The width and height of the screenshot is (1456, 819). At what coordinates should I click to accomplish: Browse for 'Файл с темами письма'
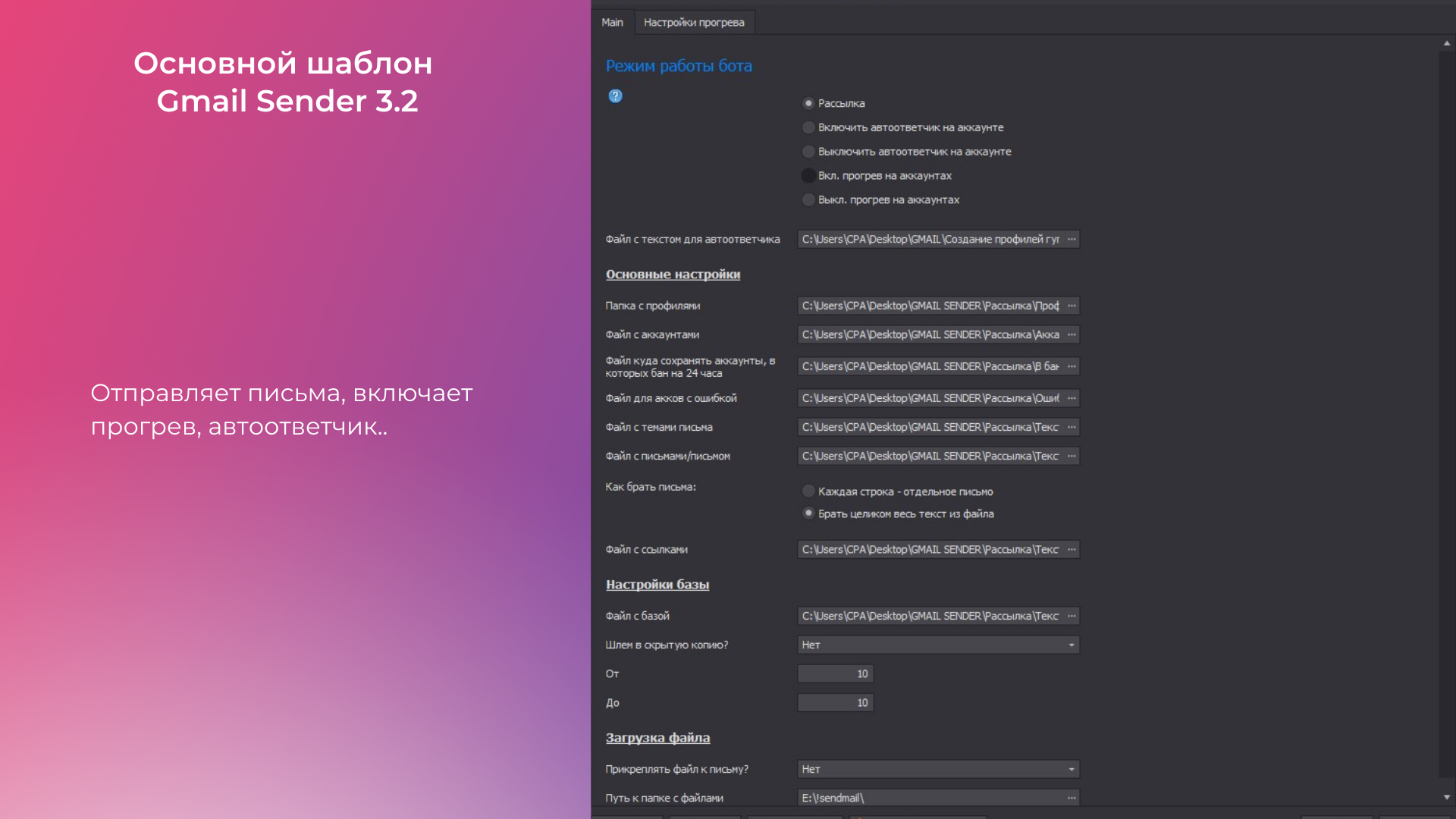coord(1072,428)
